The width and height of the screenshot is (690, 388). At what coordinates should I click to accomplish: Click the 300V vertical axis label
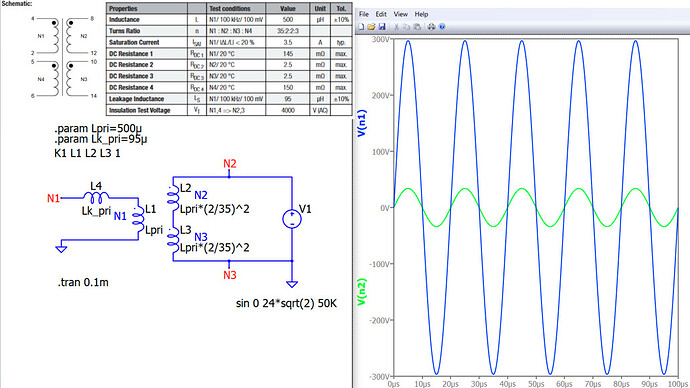(x=382, y=39)
